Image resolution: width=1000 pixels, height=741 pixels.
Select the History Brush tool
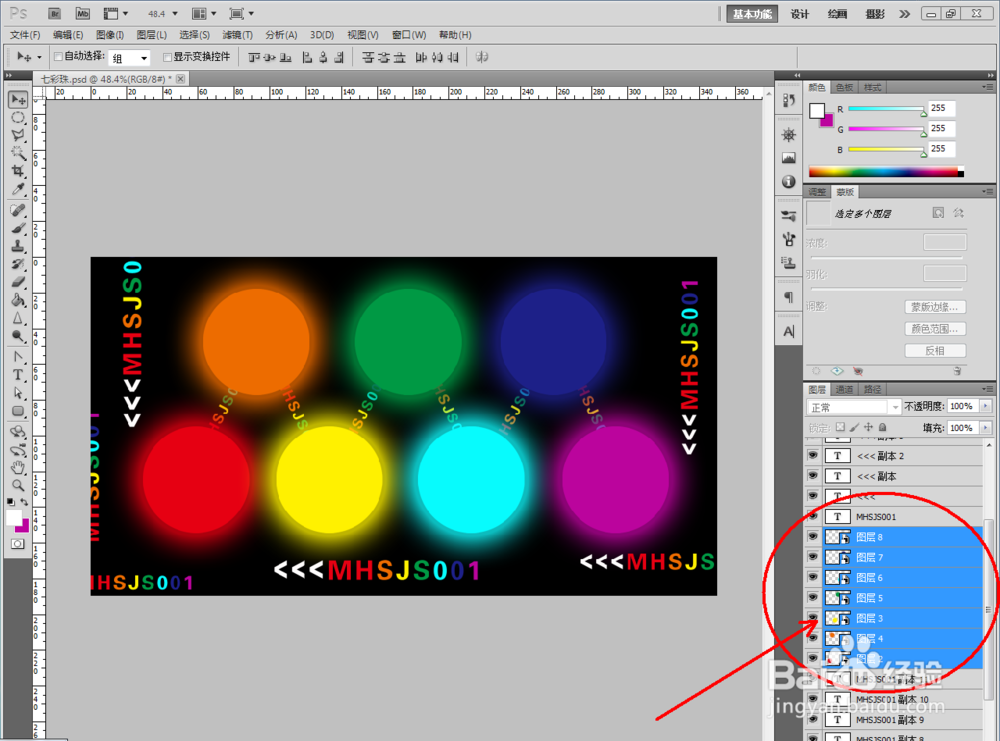click(18, 264)
